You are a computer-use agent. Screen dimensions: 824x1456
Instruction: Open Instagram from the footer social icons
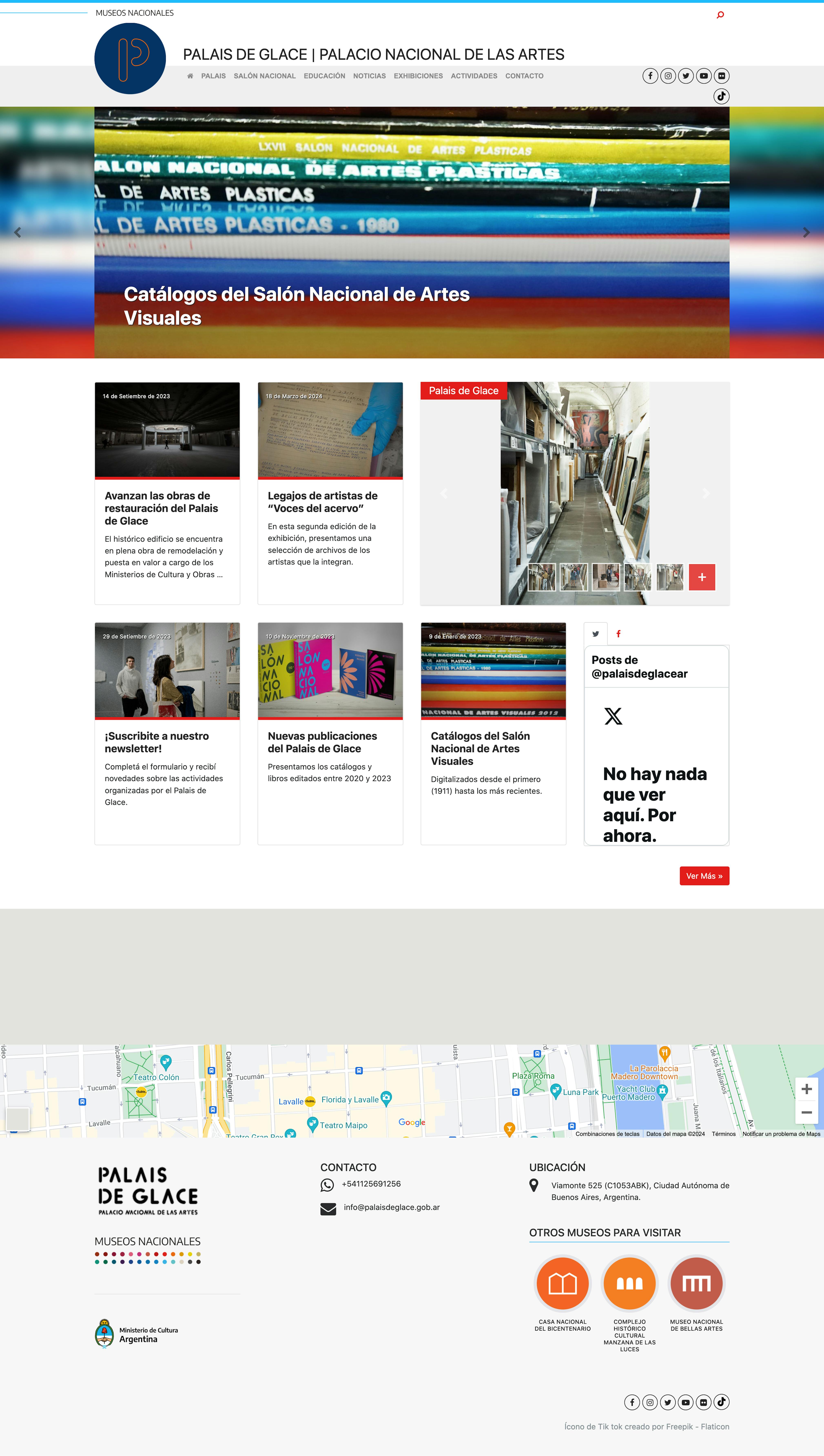650,1402
